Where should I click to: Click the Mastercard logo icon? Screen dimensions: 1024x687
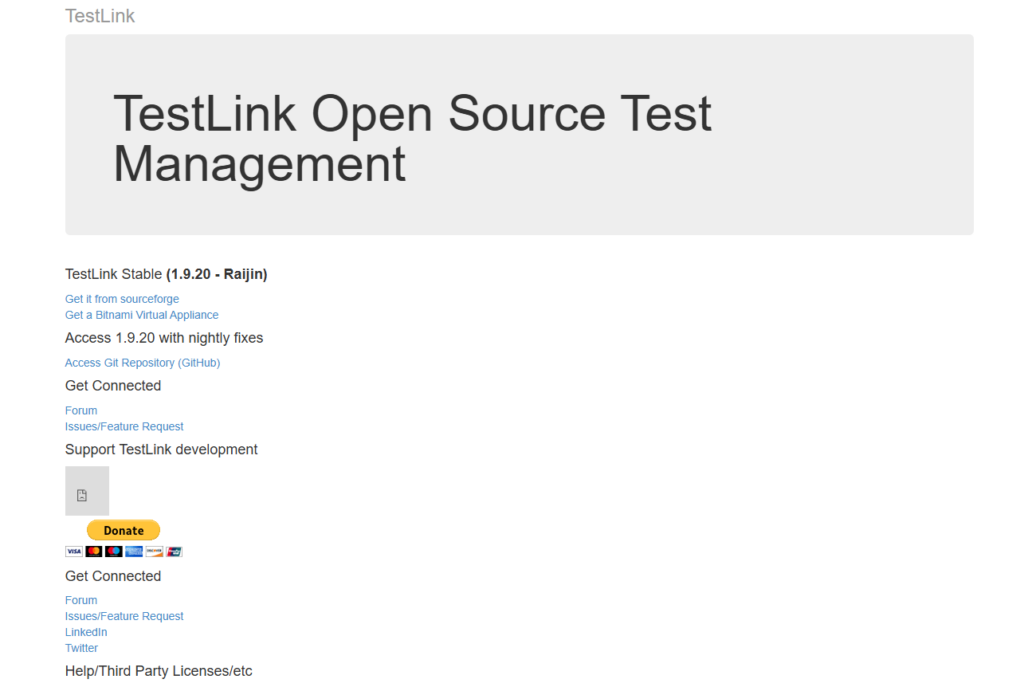point(94,551)
